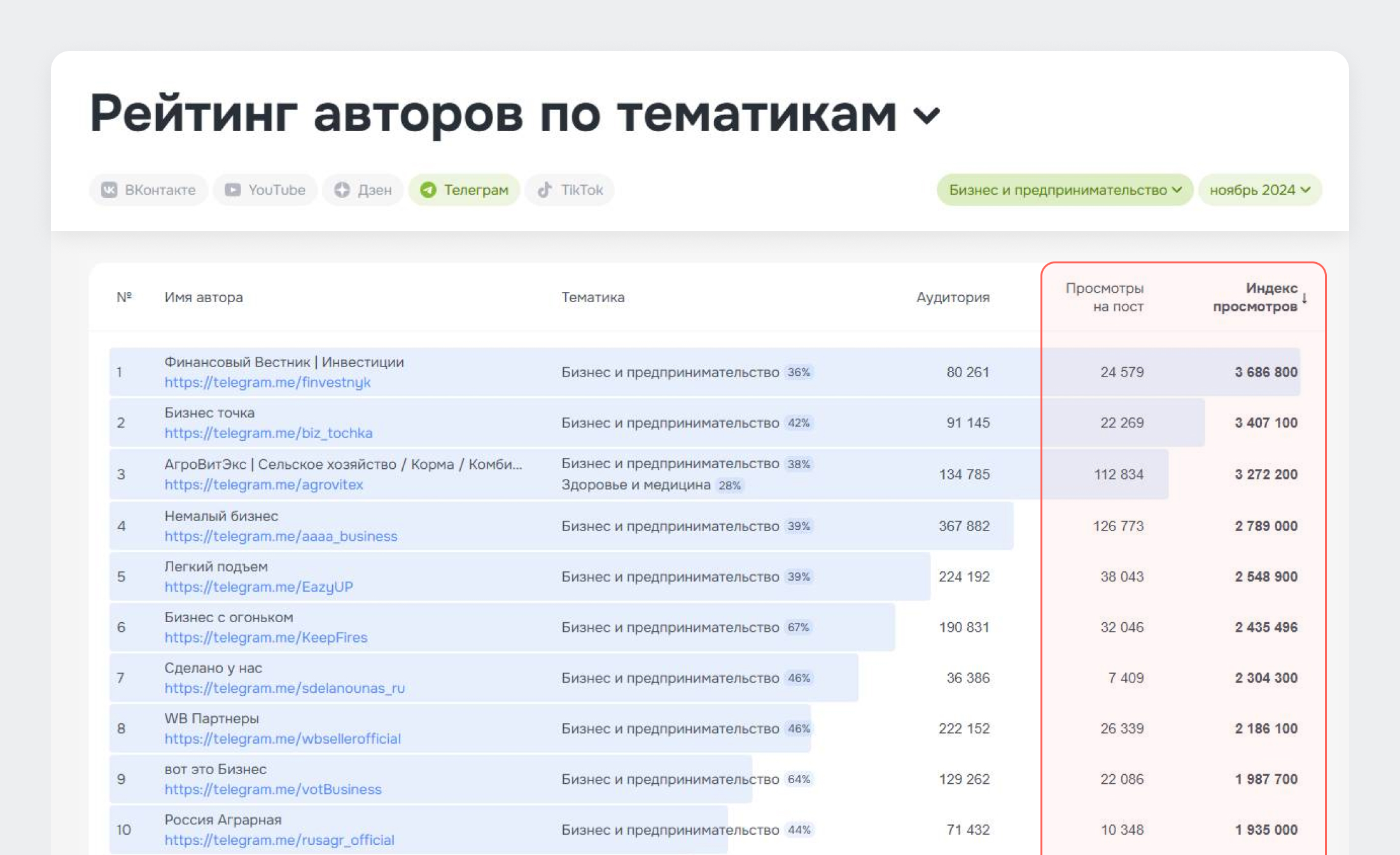The width and height of the screenshot is (1400, 855).
Task: Switch to the TikTok tab
Action: [x=570, y=190]
